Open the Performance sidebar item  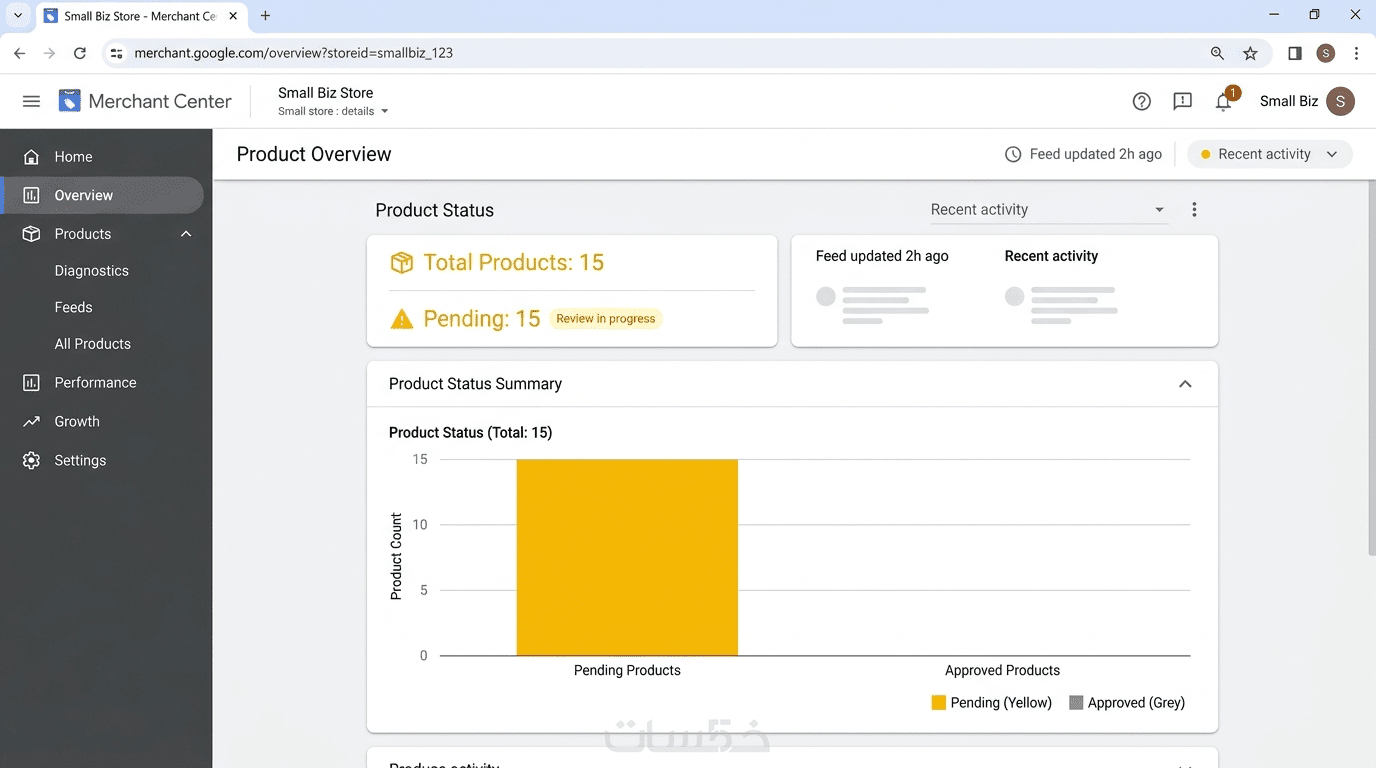(95, 382)
